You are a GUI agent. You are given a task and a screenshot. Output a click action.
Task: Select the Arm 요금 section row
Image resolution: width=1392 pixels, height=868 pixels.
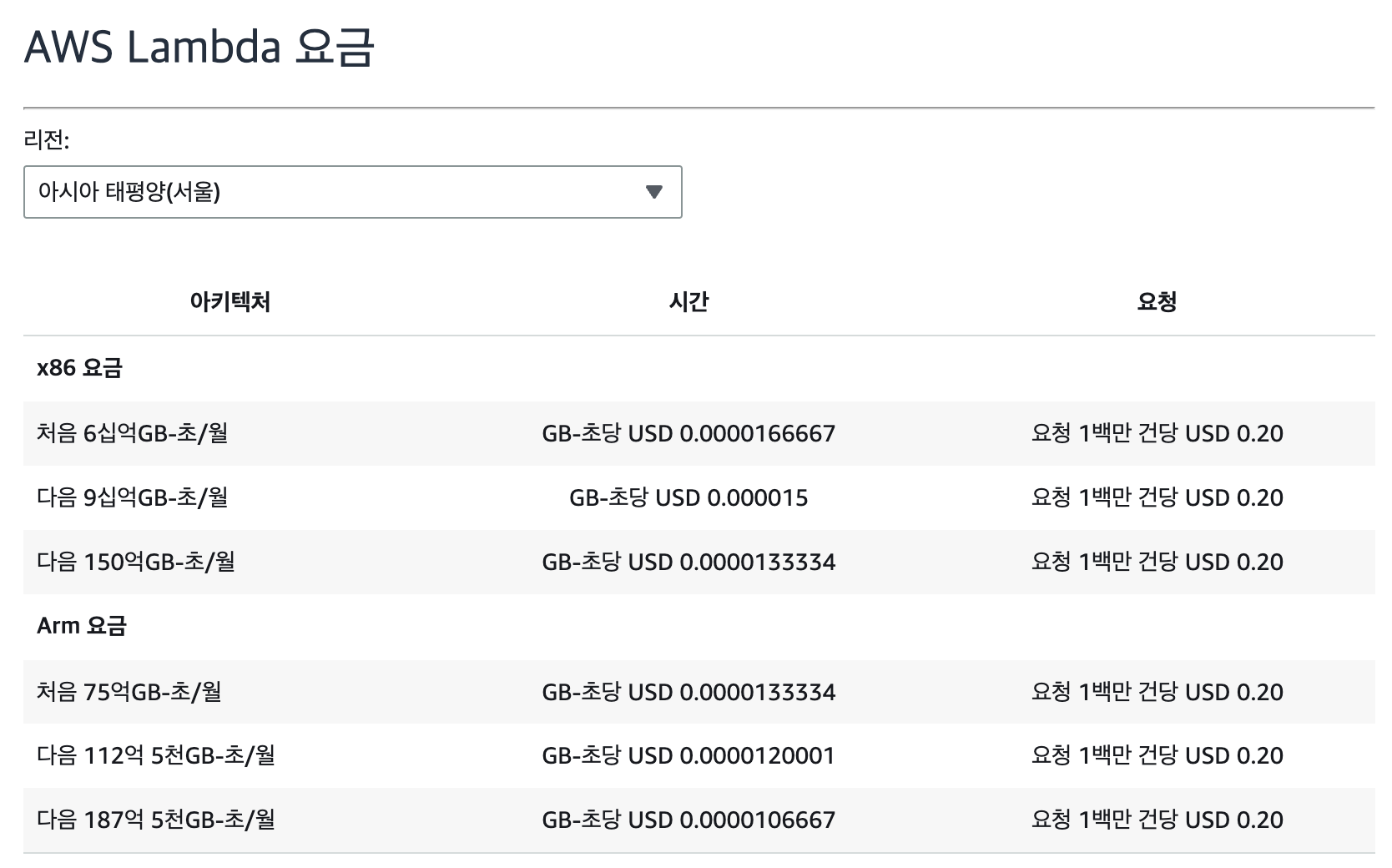click(x=699, y=626)
